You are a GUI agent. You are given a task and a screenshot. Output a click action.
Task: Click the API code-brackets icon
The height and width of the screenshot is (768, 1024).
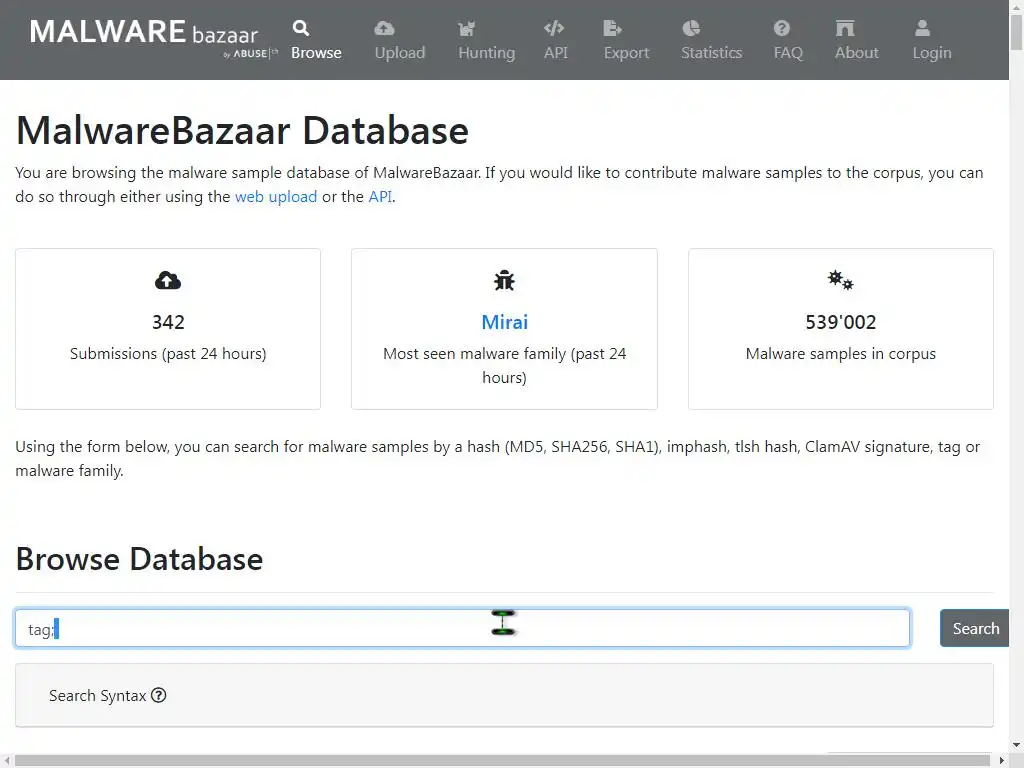click(554, 28)
